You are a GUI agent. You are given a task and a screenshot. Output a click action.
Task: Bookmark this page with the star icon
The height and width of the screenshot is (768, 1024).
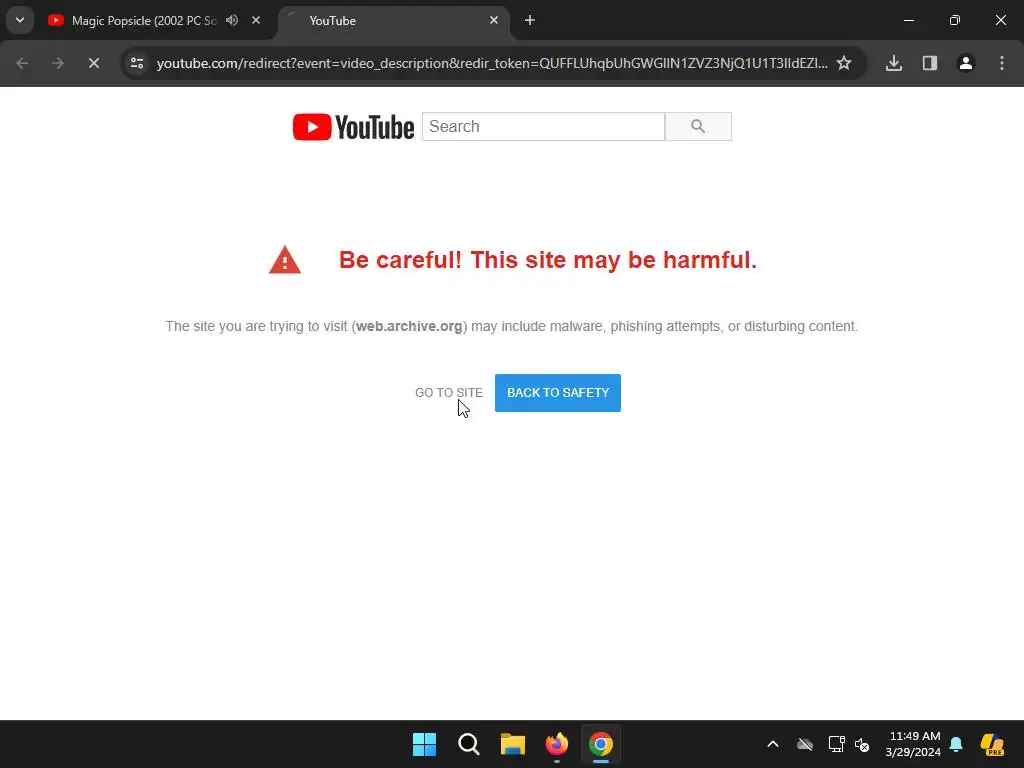pyautogui.click(x=844, y=63)
